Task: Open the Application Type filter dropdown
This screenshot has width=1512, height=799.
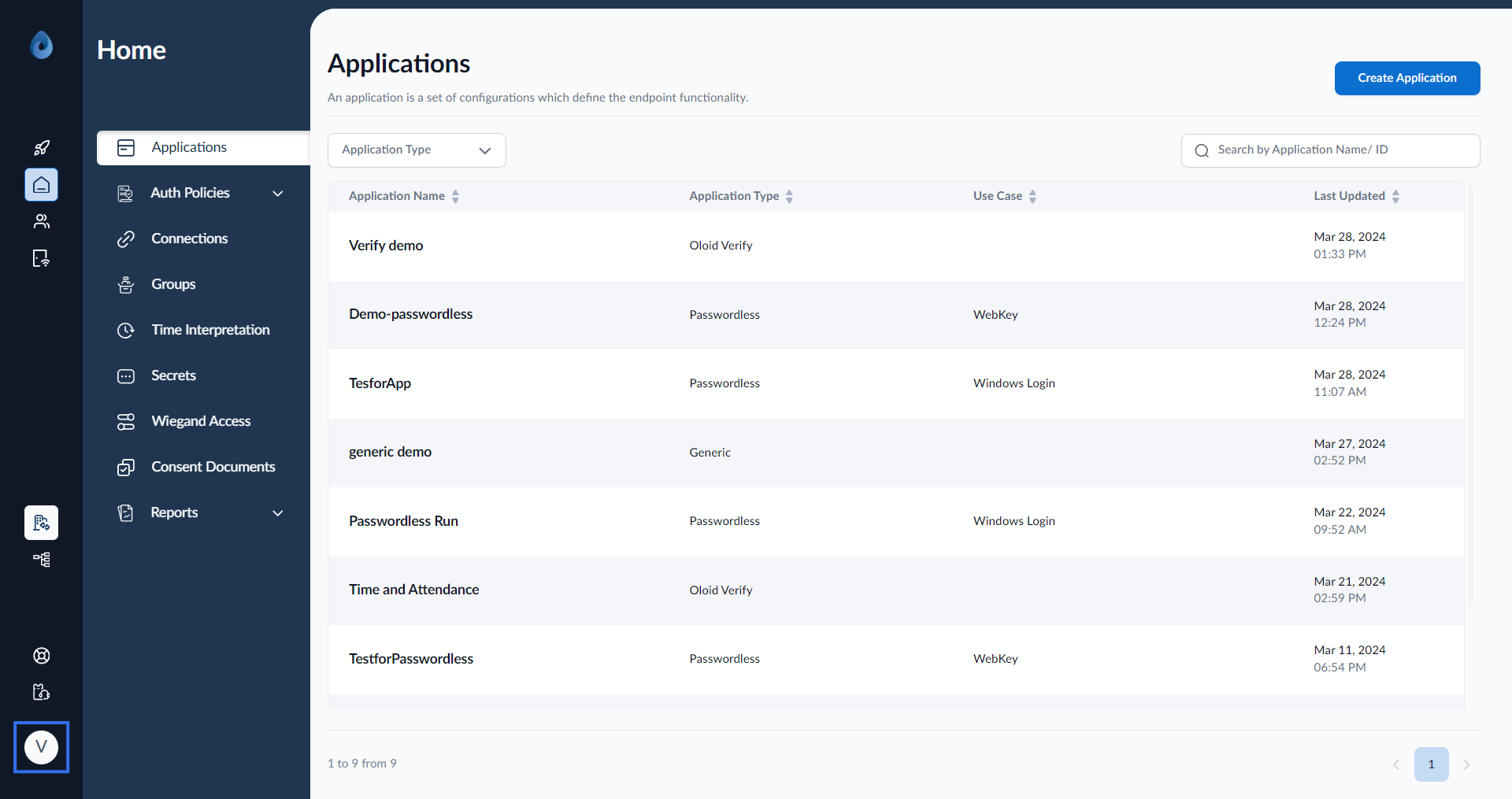Action: 417,150
